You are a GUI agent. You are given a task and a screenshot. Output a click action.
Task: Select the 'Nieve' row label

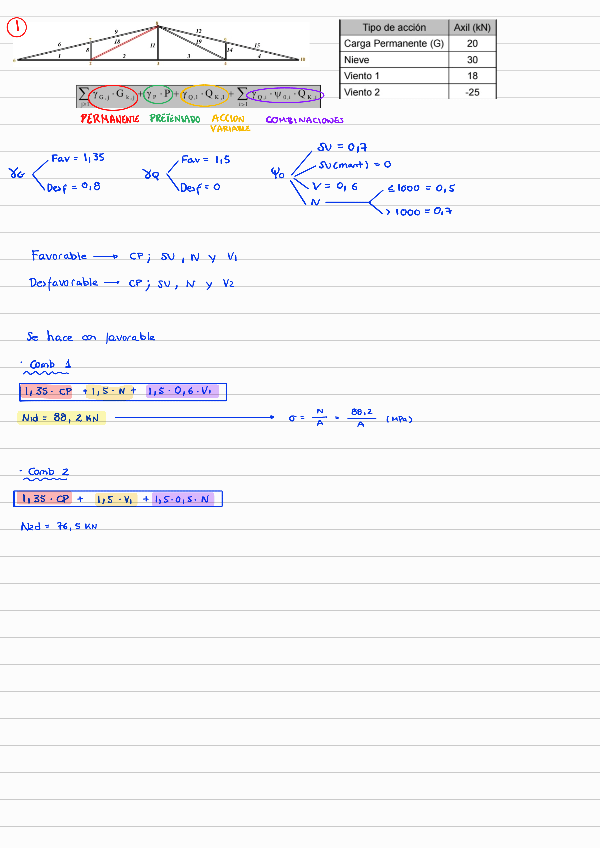(394, 59)
